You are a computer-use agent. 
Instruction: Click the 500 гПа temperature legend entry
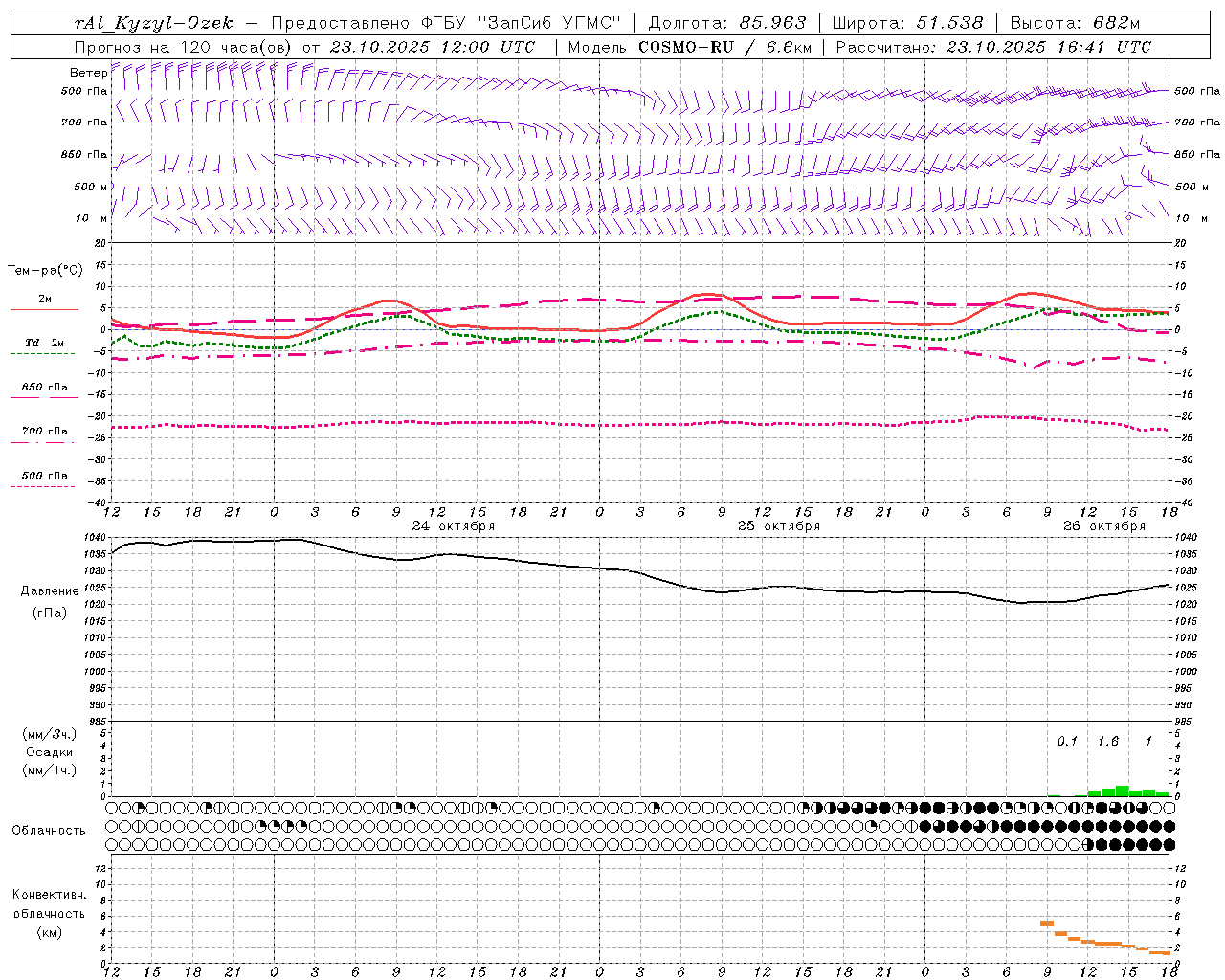point(44,476)
